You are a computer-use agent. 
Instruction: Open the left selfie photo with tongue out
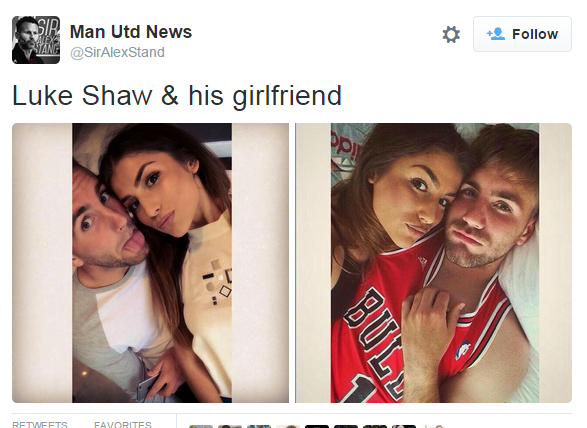(150, 263)
